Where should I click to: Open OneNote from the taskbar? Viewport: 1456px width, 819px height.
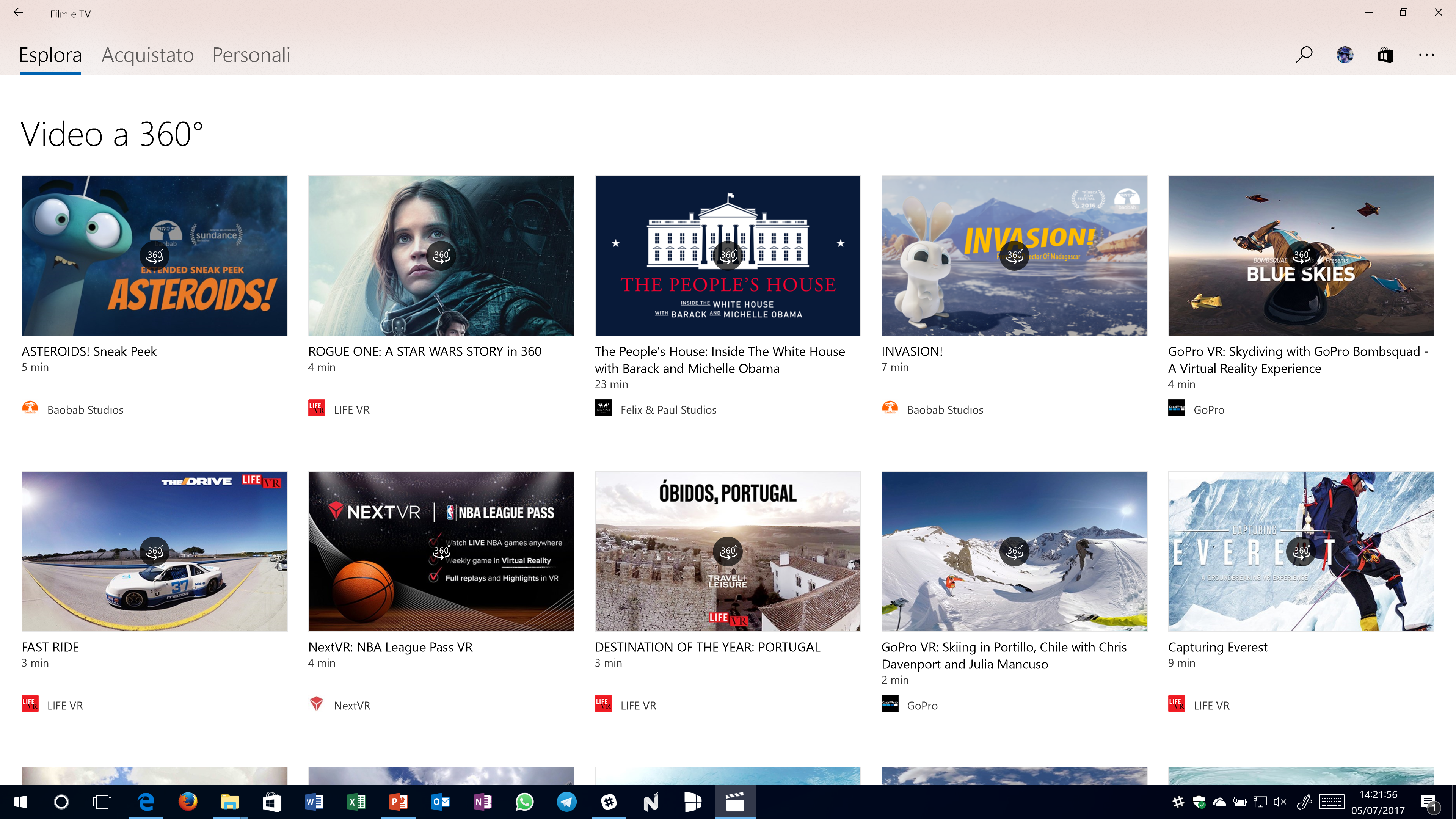[x=482, y=802]
